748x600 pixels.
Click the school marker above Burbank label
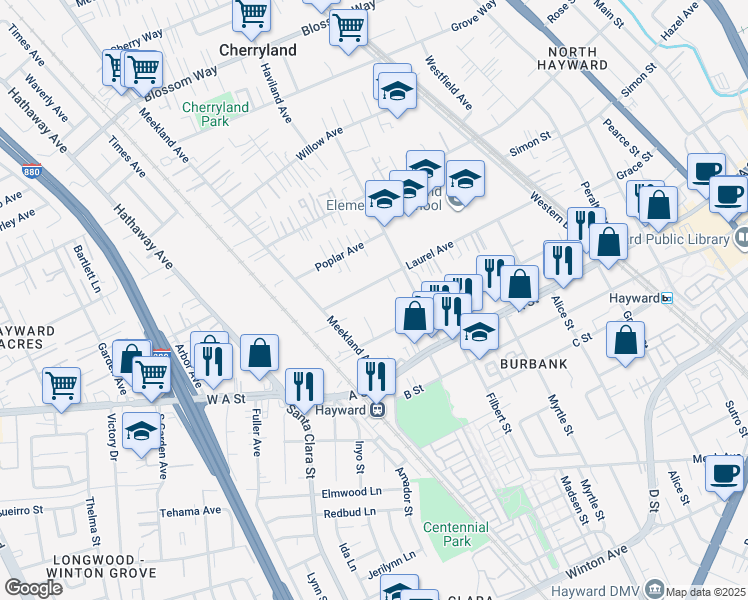click(479, 332)
